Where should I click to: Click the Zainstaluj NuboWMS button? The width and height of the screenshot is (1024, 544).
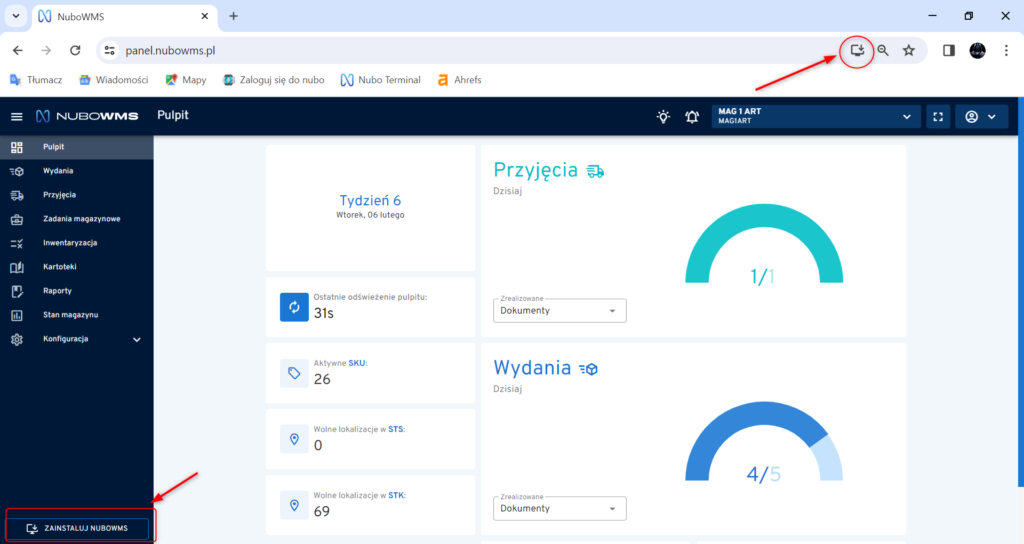[78, 528]
